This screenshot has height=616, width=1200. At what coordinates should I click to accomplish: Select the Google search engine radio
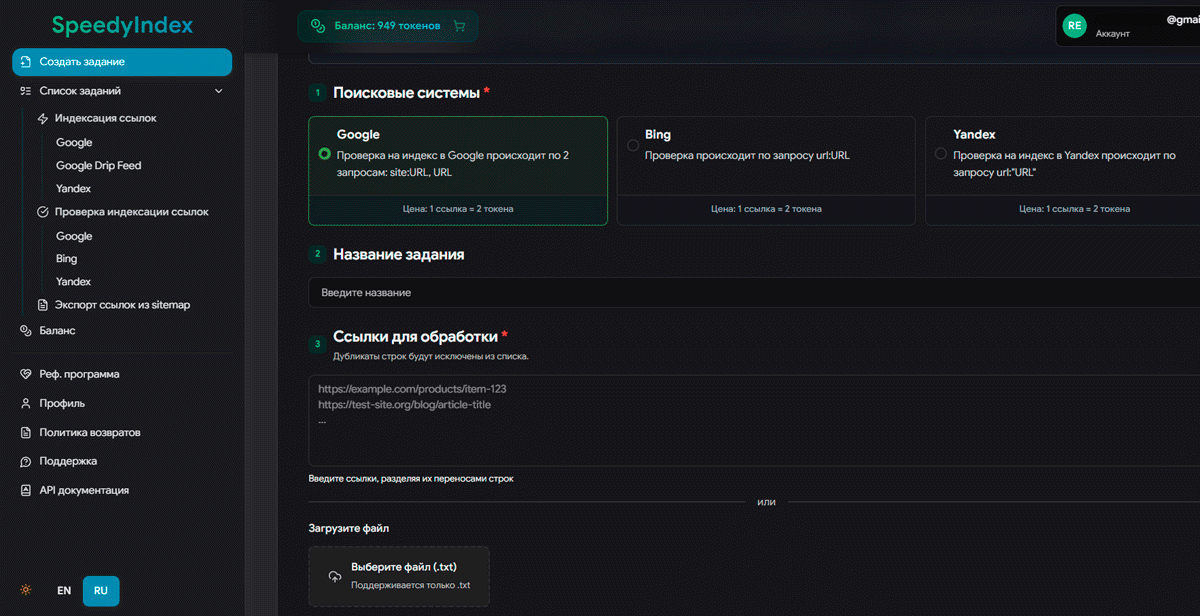(324, 154)
